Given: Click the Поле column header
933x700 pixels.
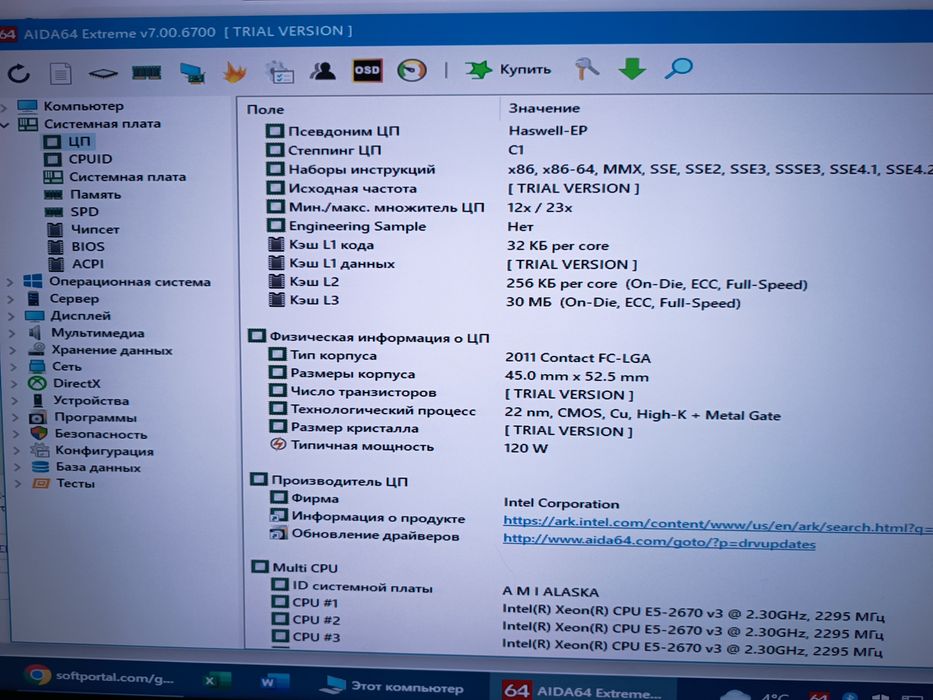Looking at the screenshot, I should (x=265, y=110).
